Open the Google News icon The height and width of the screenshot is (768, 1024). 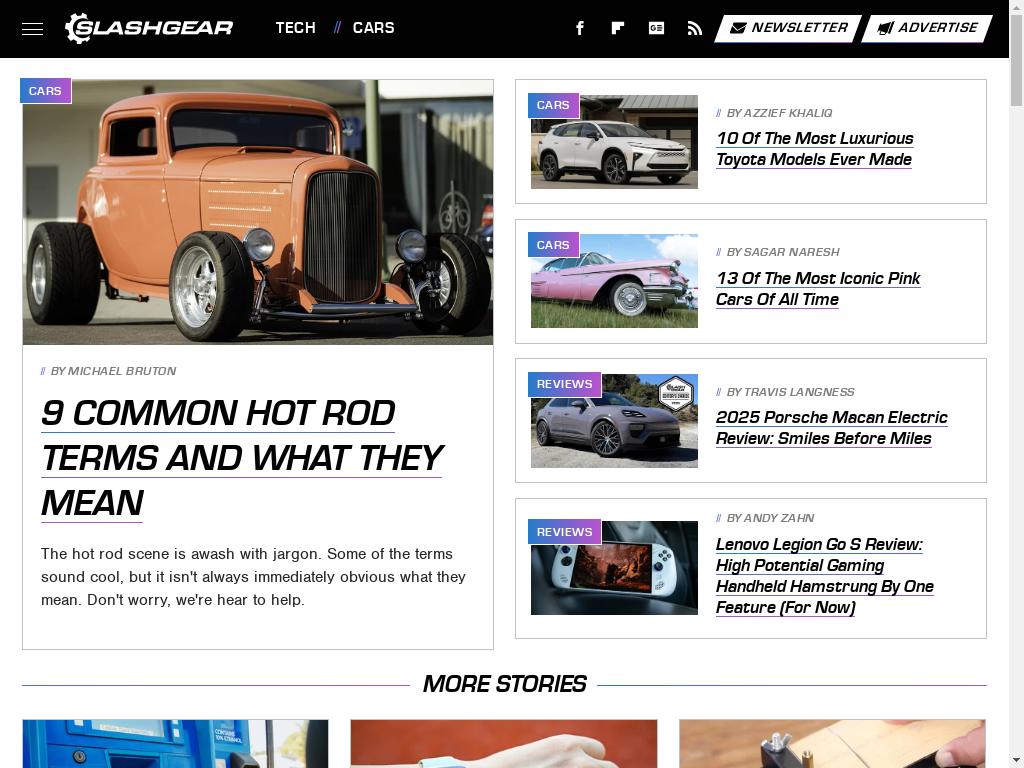tap(656, 28)
